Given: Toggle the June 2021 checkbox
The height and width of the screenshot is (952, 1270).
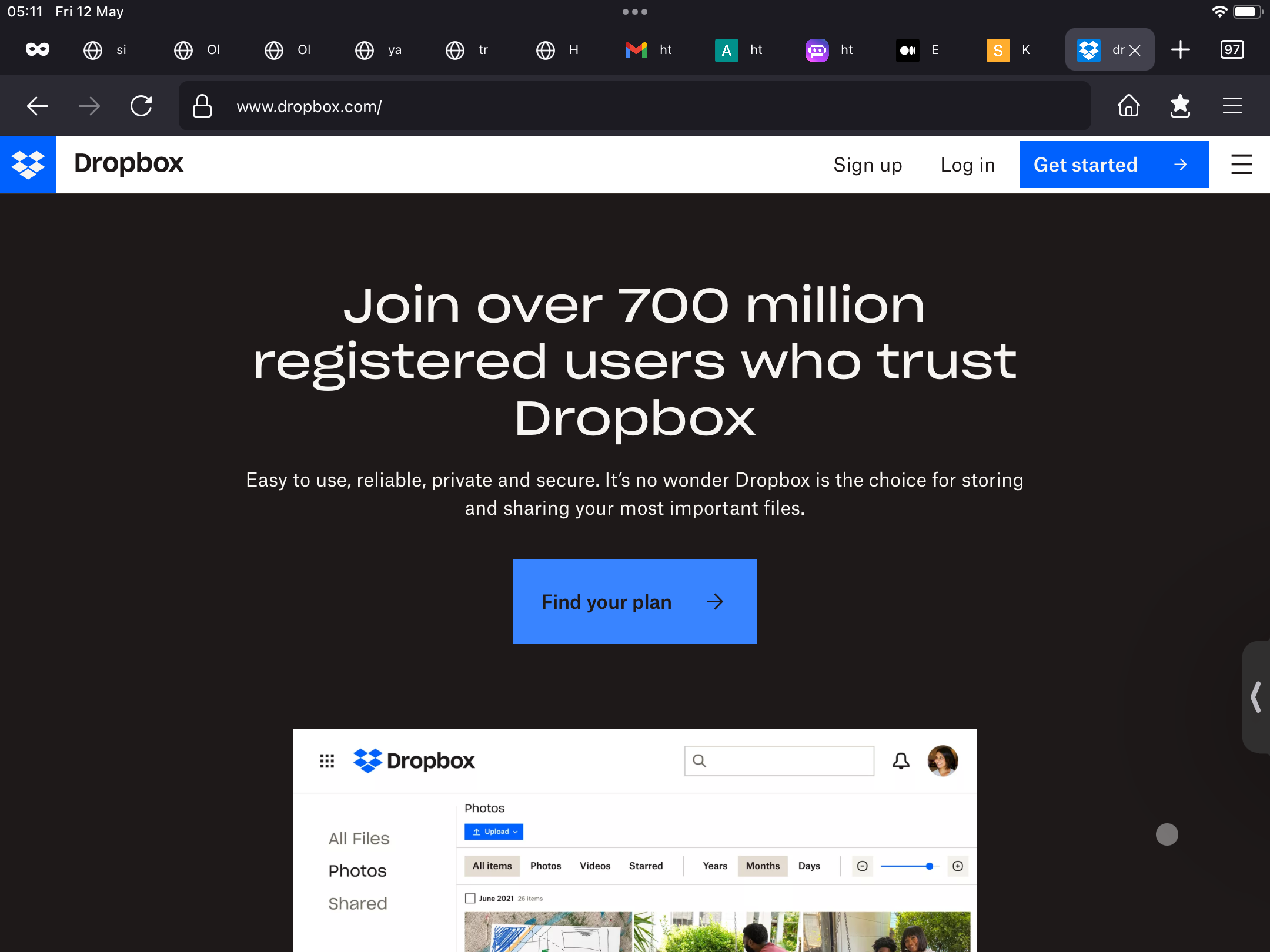Looking at the screenshot, I should point(470,898).
